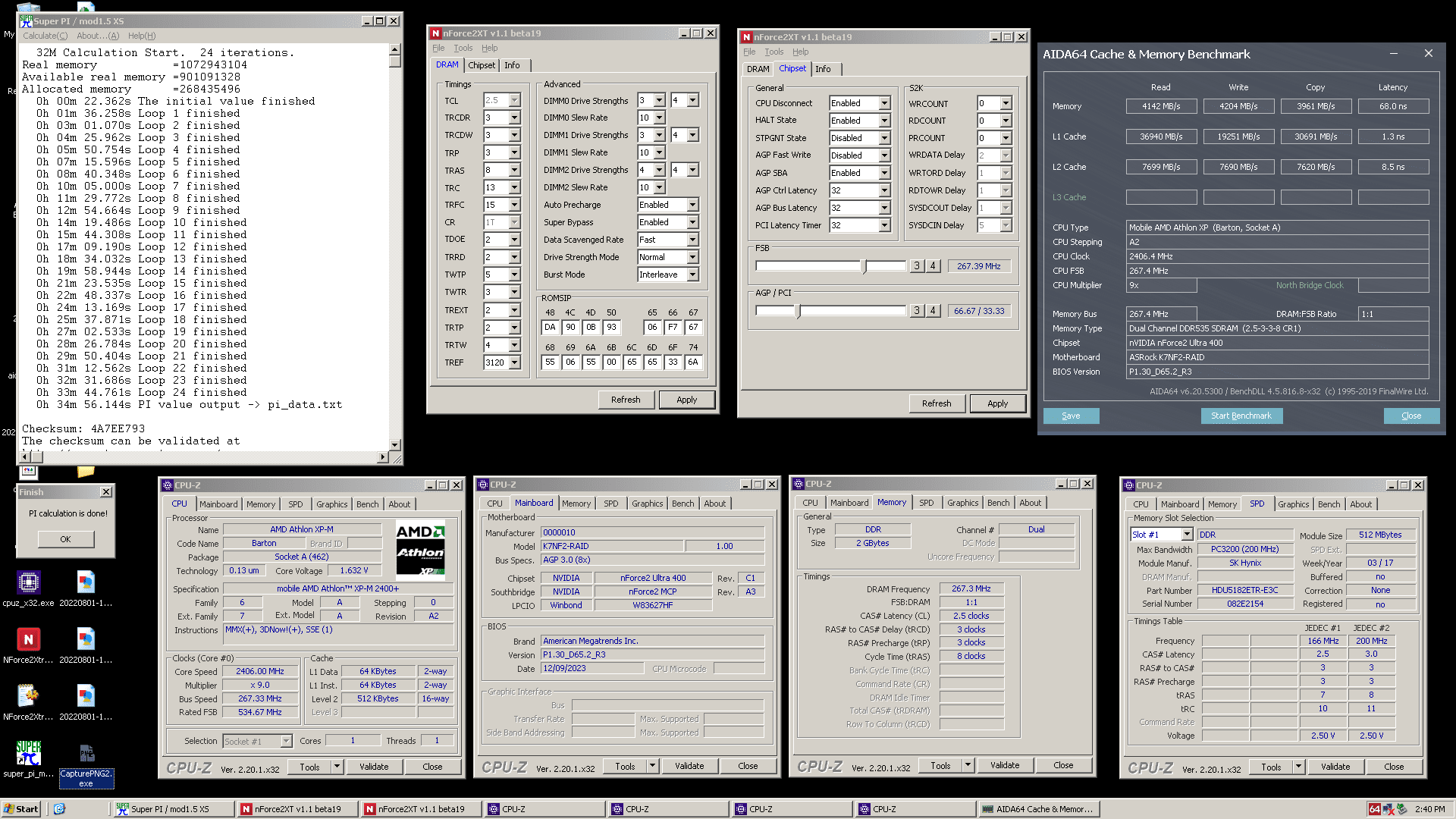Switch to AIDA64 Cache & Memory taskbar button
This screenshot has height=819, width=1456.
coord(1037,809)
